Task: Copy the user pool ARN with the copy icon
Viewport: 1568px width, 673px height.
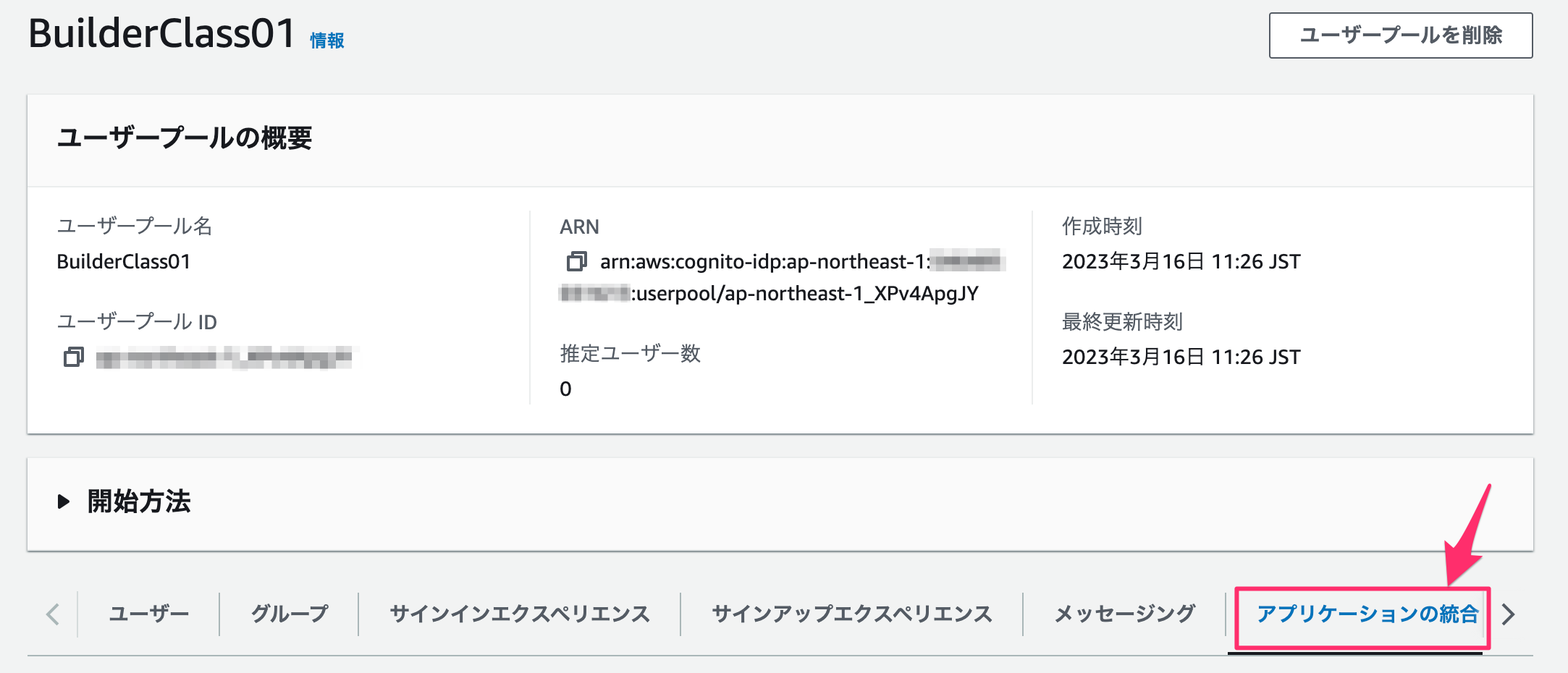Action: [x=577, y=261]
